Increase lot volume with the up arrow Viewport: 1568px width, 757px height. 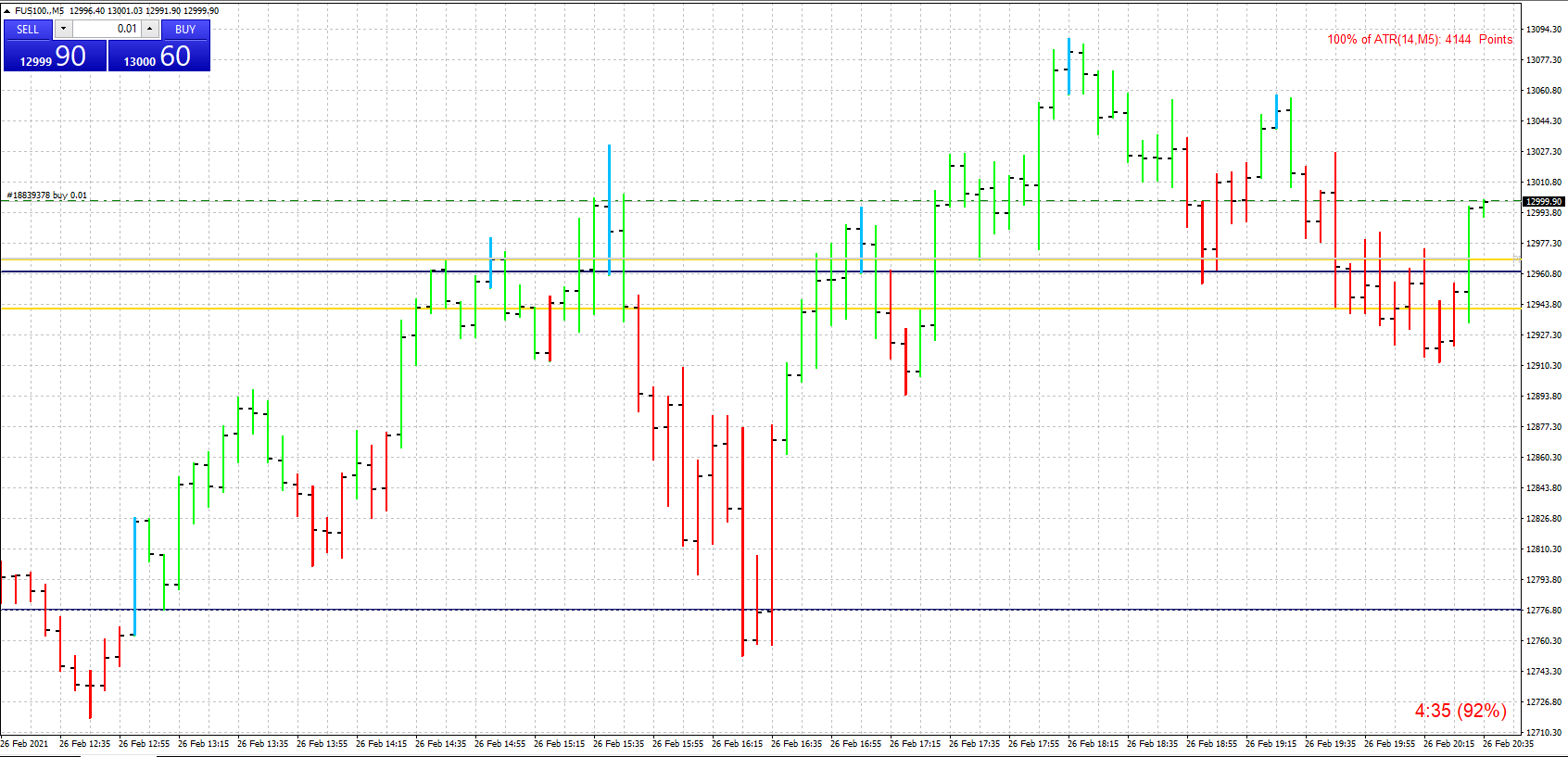(149, 29)
